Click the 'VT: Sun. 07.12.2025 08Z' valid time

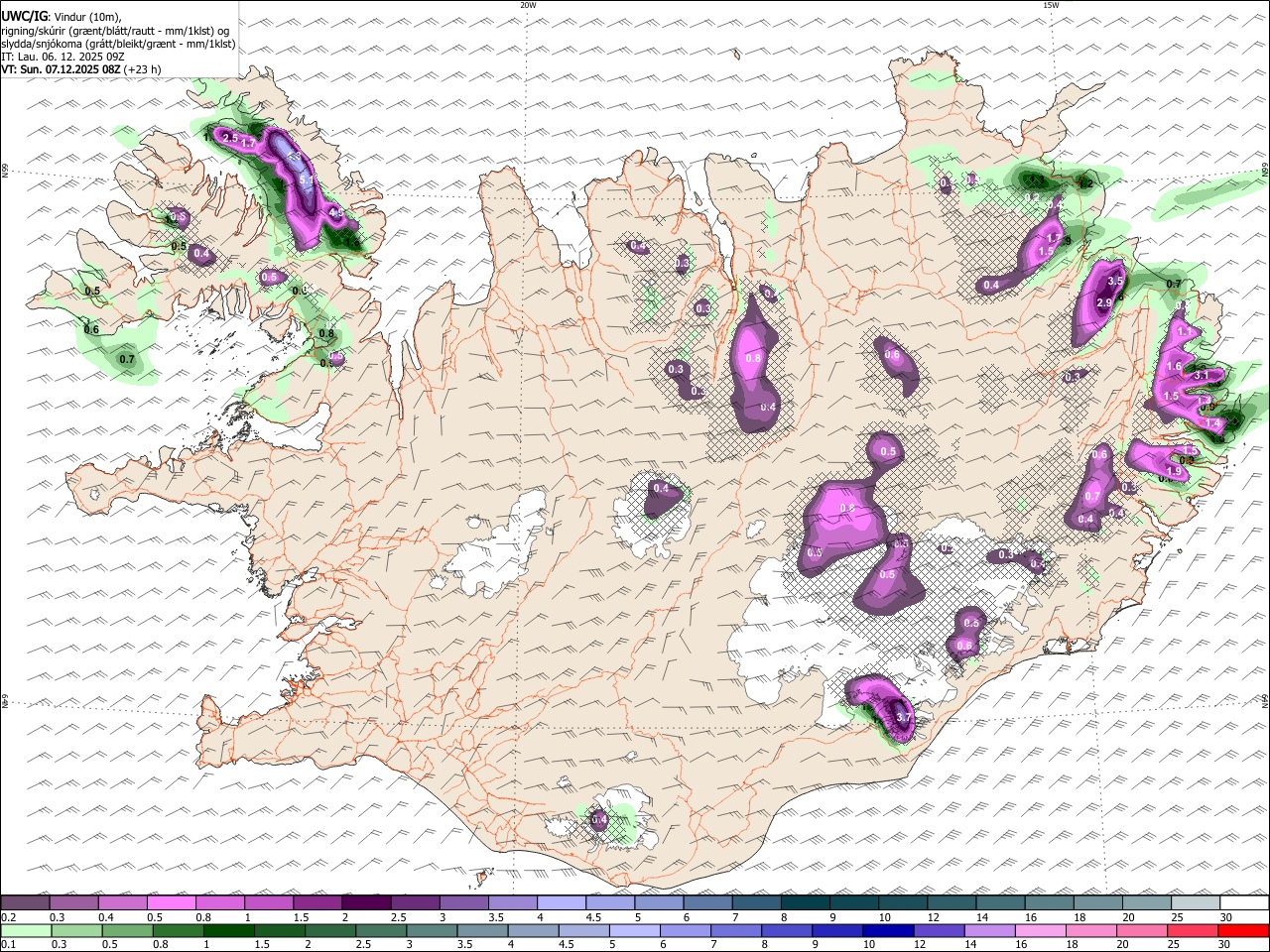62,69
